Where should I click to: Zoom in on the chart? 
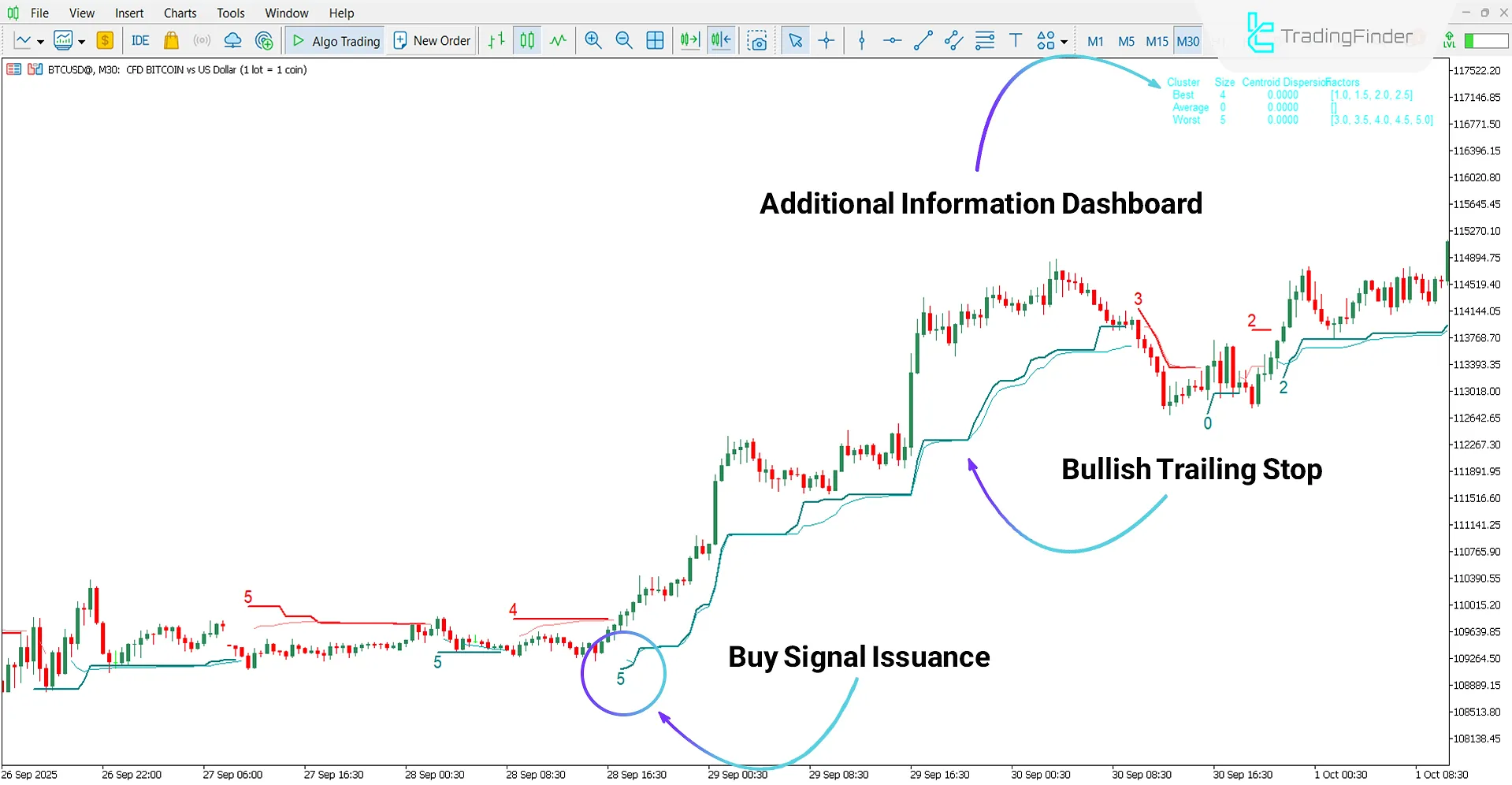[x=593, y=40]
